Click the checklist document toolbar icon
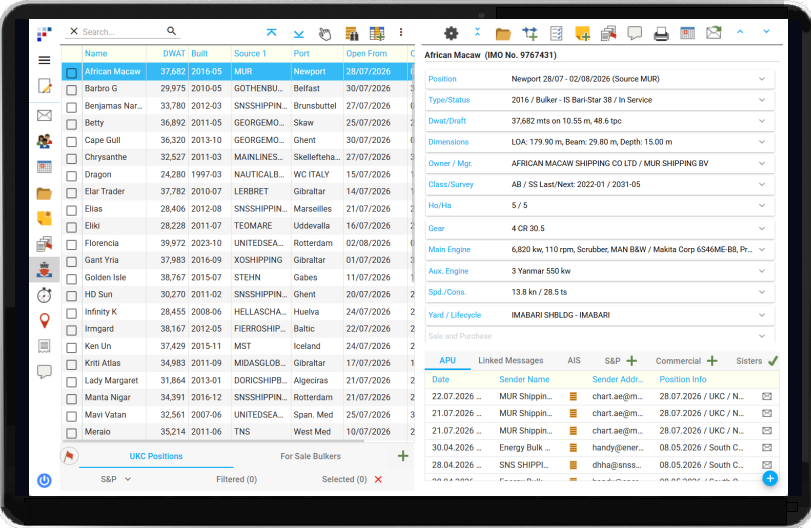The height and width of the screenshot is (528, 811). 557,34
